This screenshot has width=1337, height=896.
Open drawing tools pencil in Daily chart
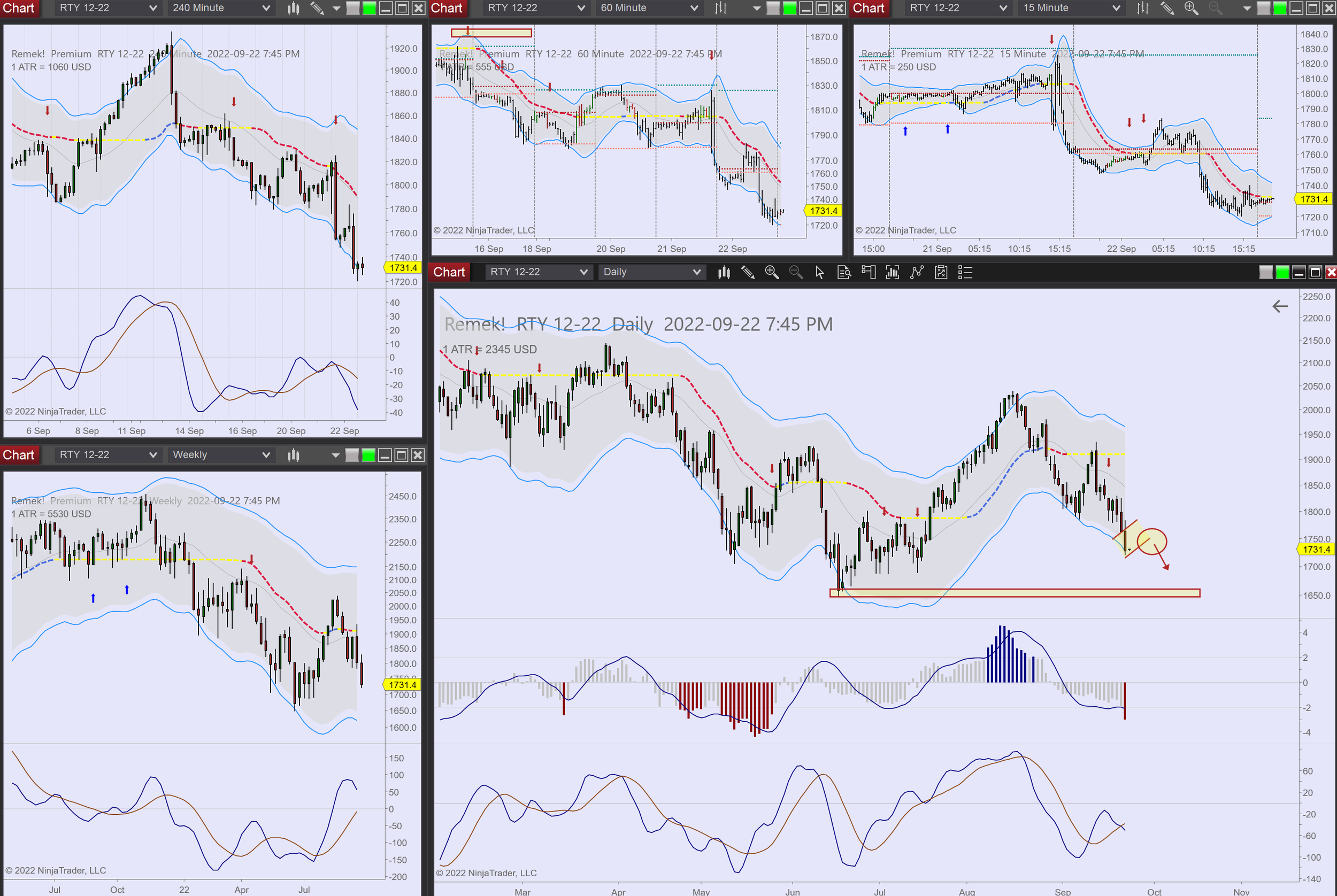point(747,273)
